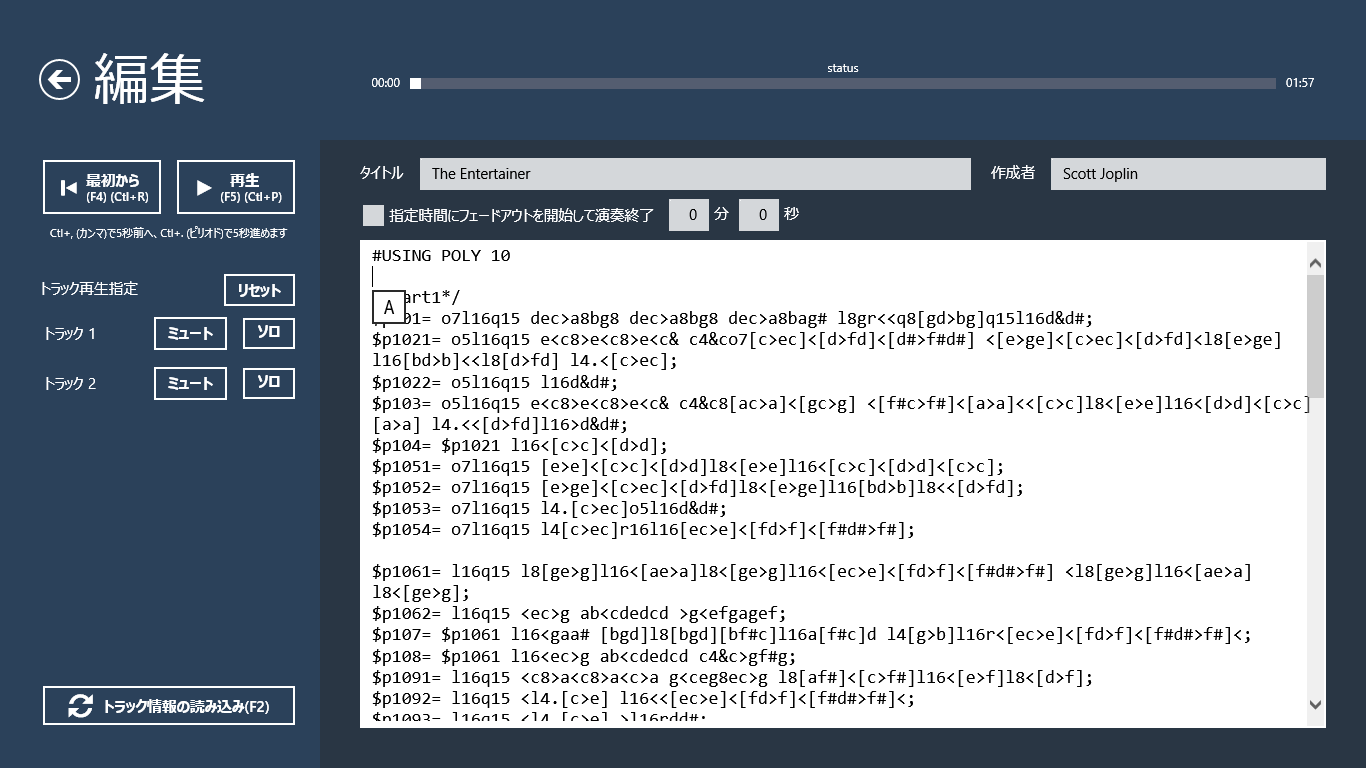Click the line starting '$p104= $p1021'
1366x768 pixels.
pos(519,445)
